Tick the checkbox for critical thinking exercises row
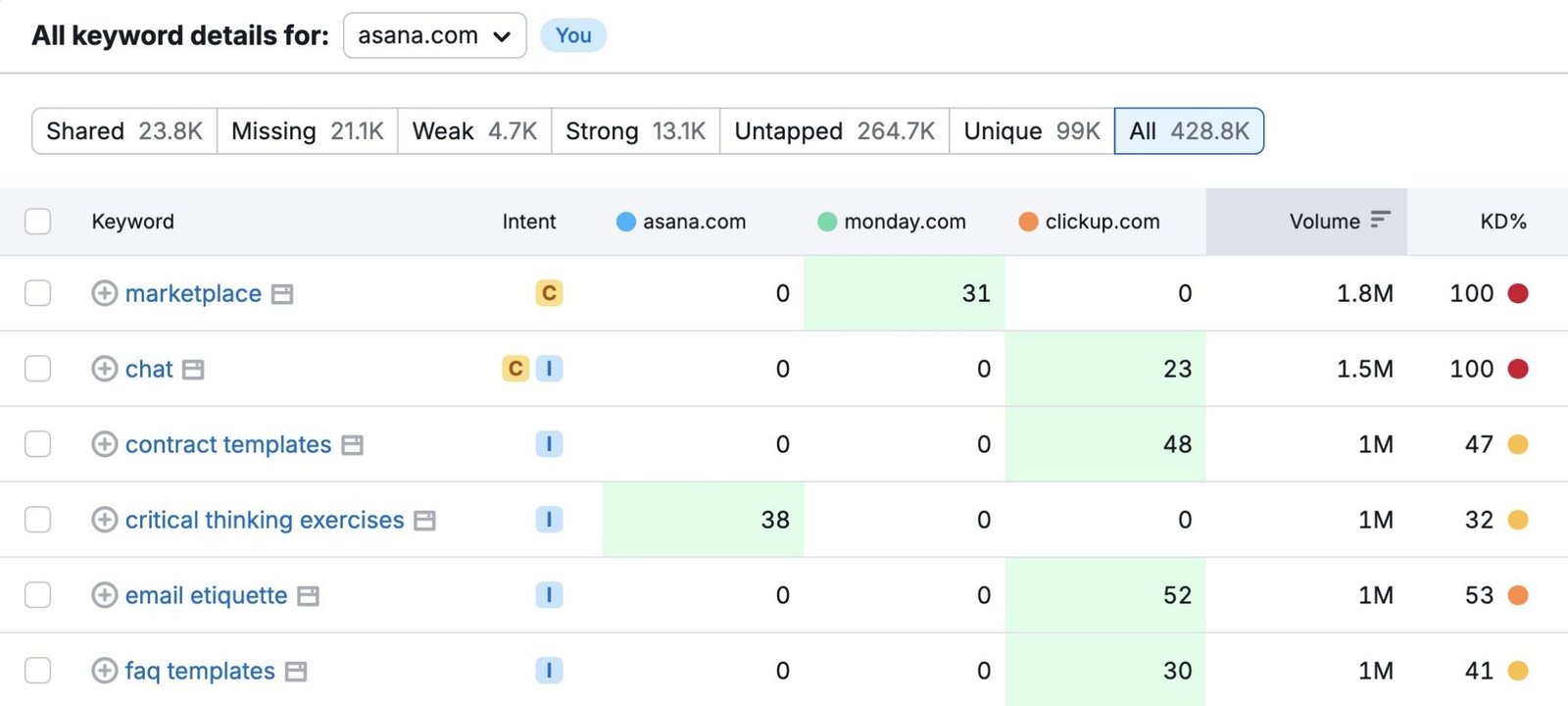 37,520
